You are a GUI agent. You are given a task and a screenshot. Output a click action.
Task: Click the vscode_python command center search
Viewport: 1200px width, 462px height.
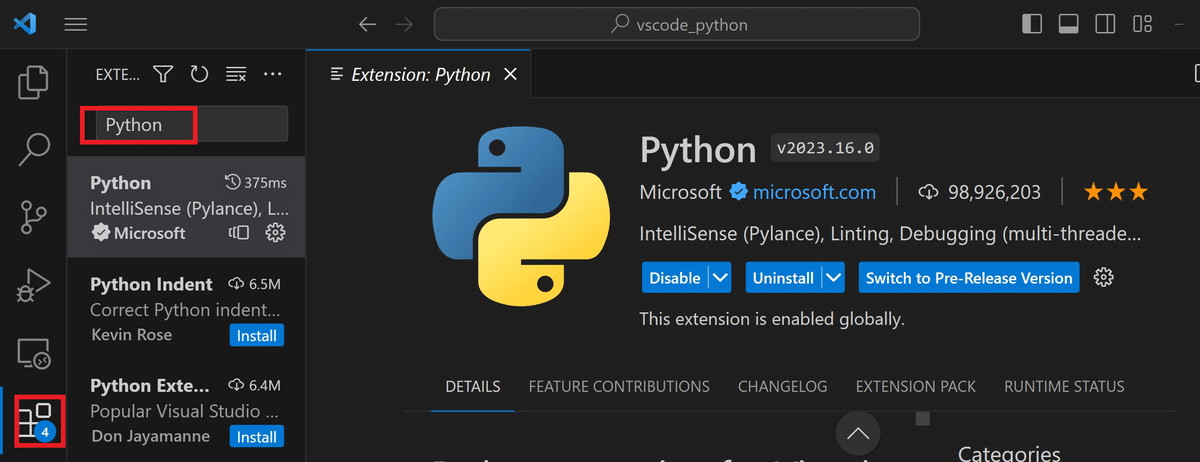point(676,24)
